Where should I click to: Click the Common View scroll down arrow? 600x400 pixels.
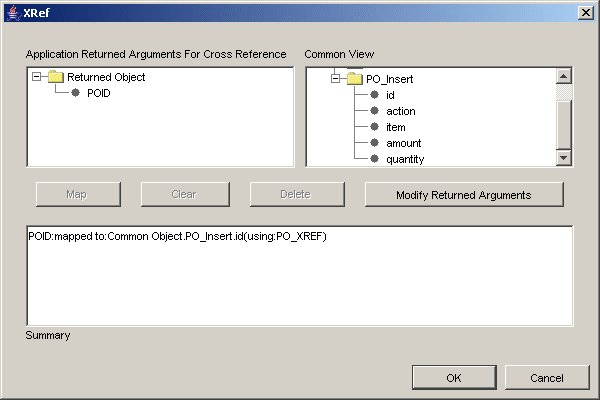(564, 157)
